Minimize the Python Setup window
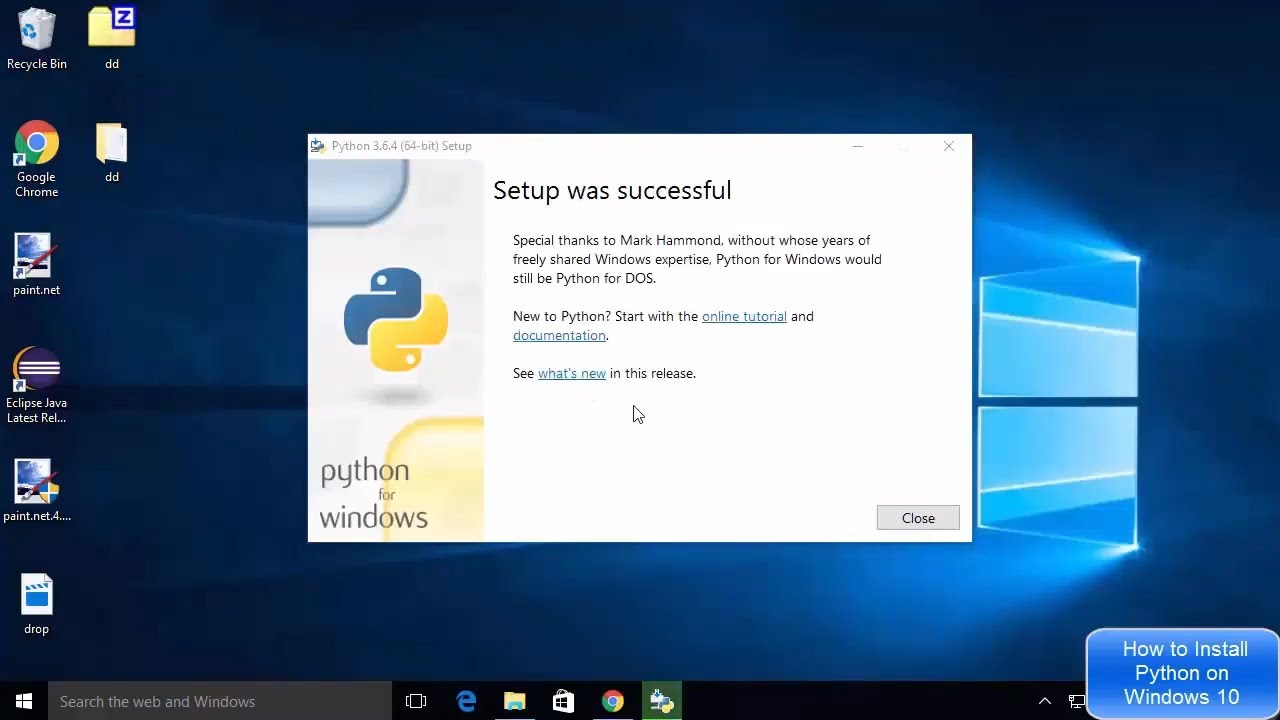Screen dimensions: 1280x720 tap(857, 146)
